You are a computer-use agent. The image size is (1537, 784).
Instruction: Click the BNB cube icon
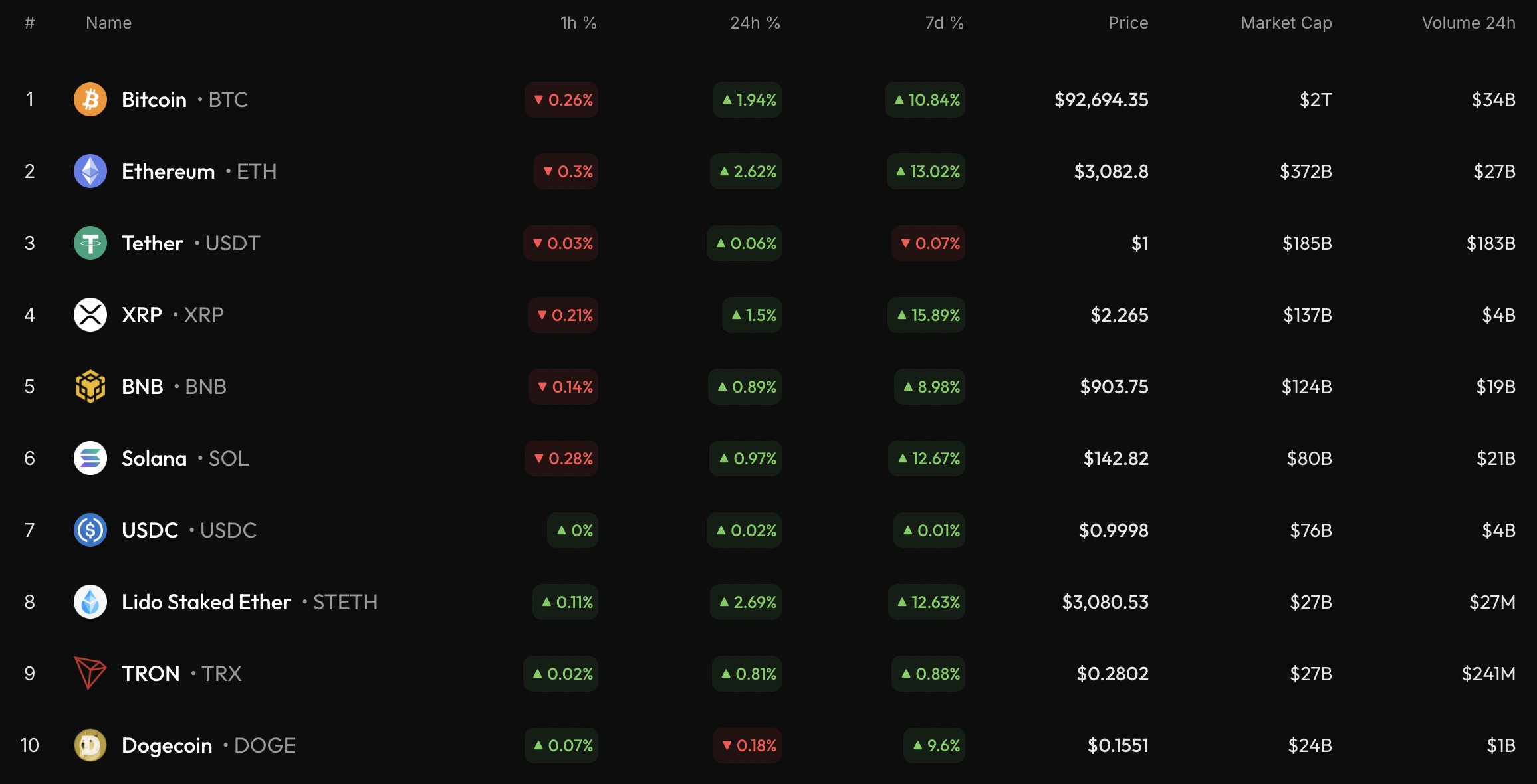[x=90, y=387]
